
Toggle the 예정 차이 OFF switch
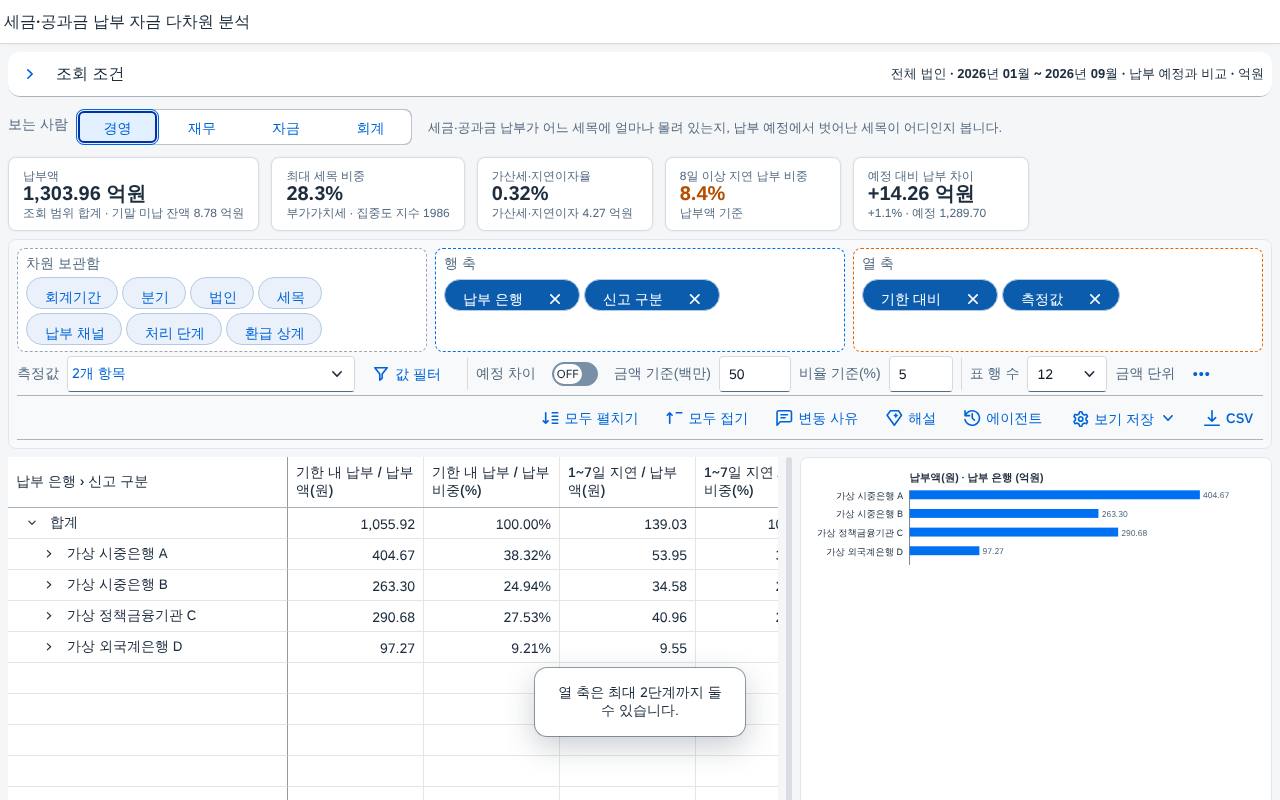(x=575, y=374)
